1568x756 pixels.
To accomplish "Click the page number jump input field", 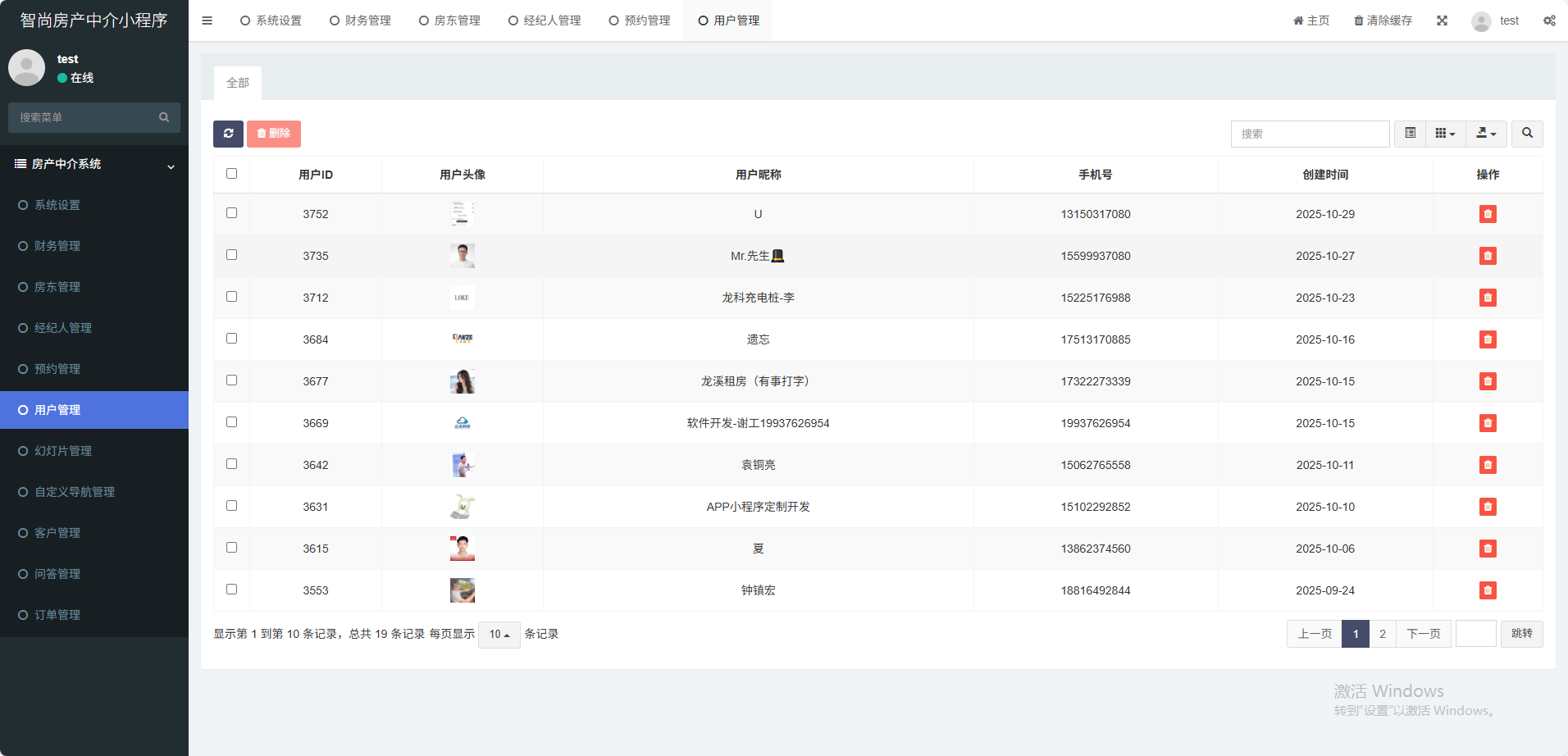I will point(1475,634).
